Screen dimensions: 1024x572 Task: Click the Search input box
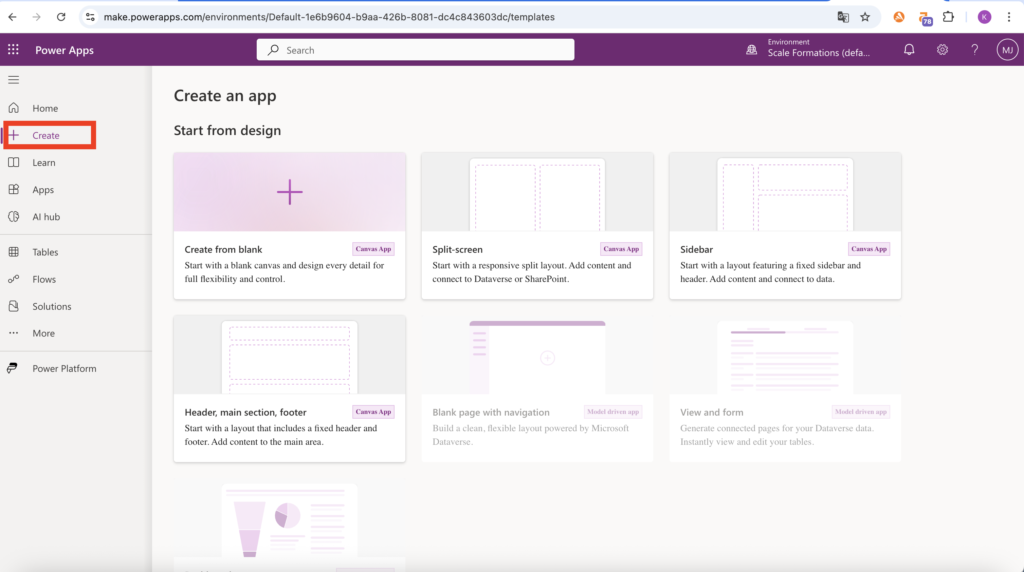tap(415, 50)
